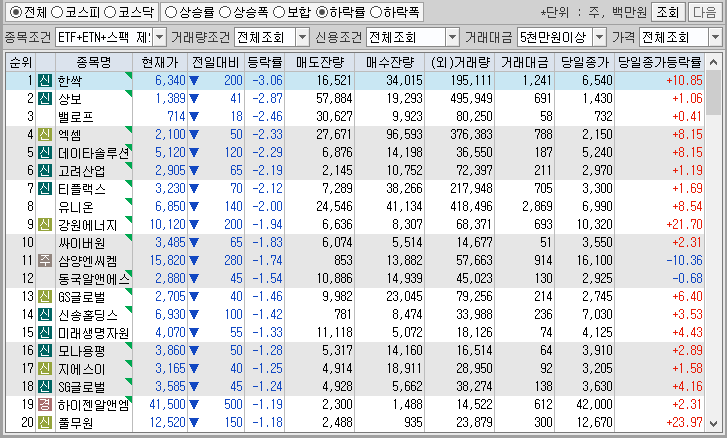This screenshot has width=727, height=438.
Task: Click the 신 badge icon next to 한싹
Action: (x=45, y=80)
